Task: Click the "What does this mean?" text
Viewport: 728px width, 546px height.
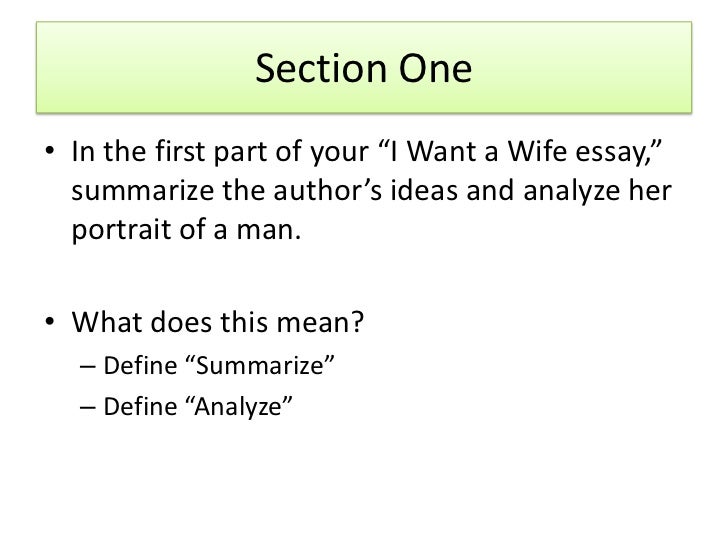Action: coord(217,321)
